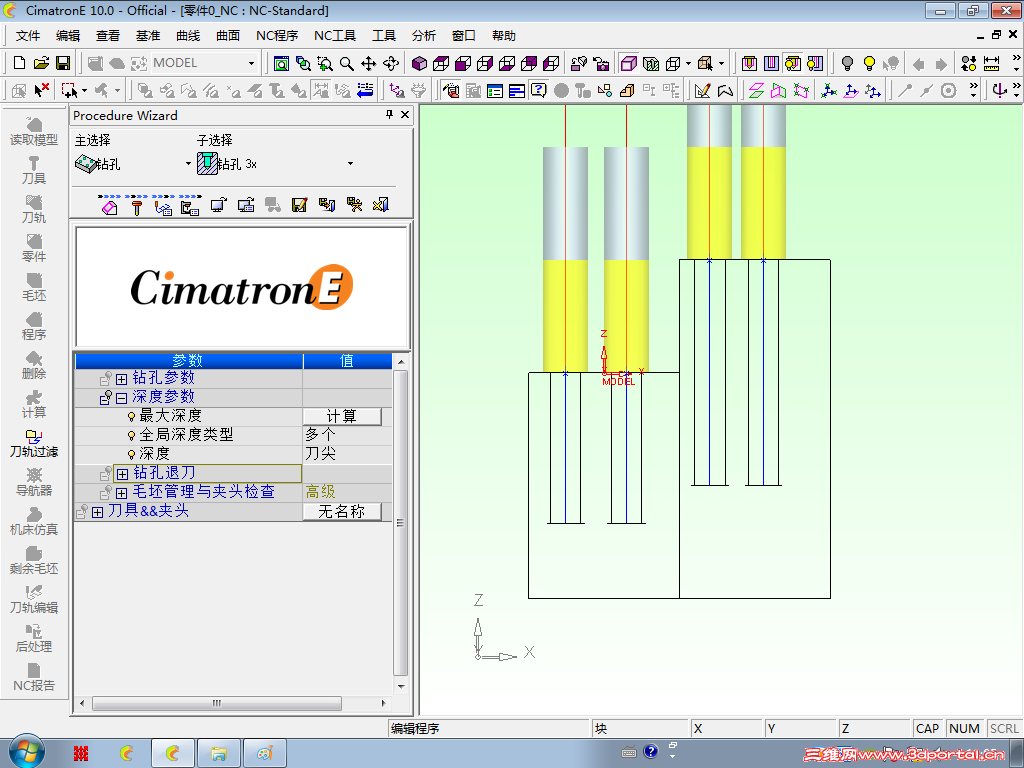Click the Save floppy disk icon
Viewport: 1024px width, 768px height.
(x=63, y=63)
